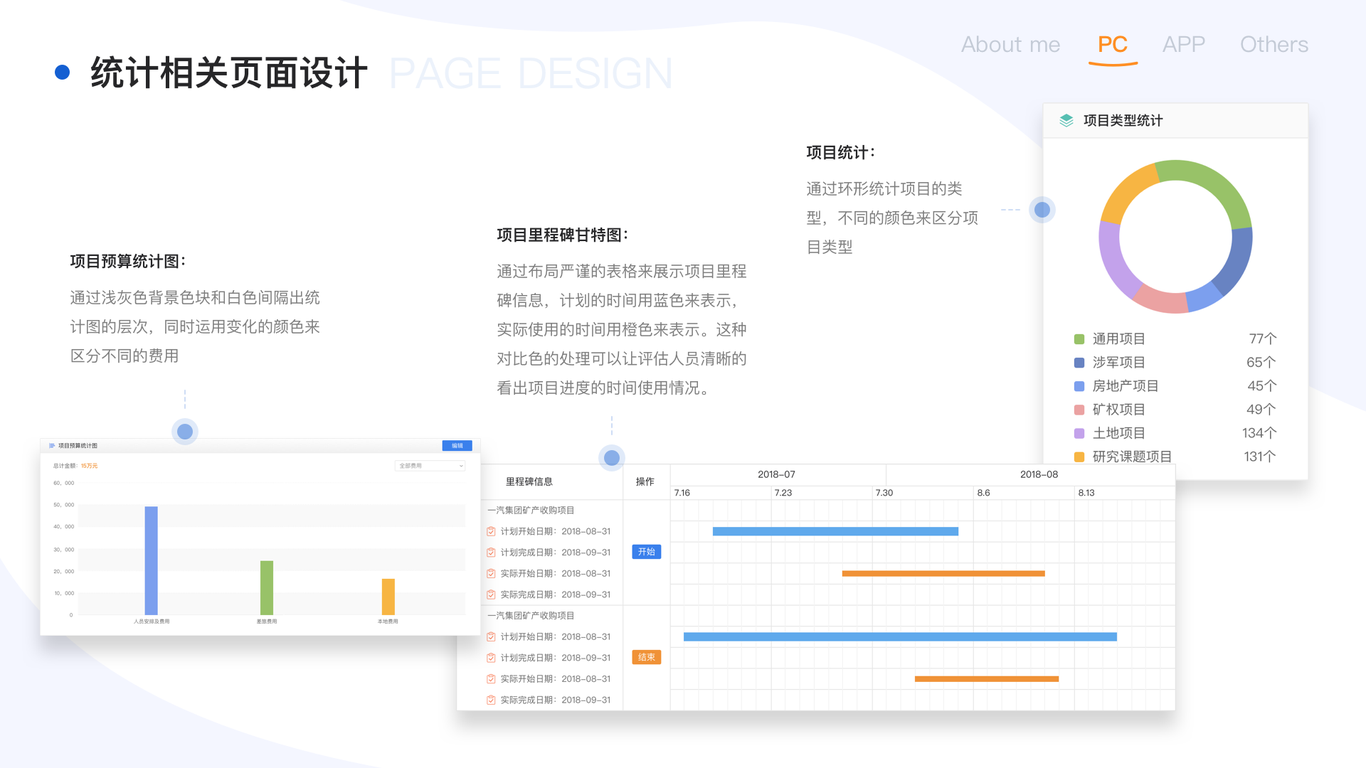Click the orange 研究课题项目 legend swatch
The image size is (1366, 768).
1079,456
